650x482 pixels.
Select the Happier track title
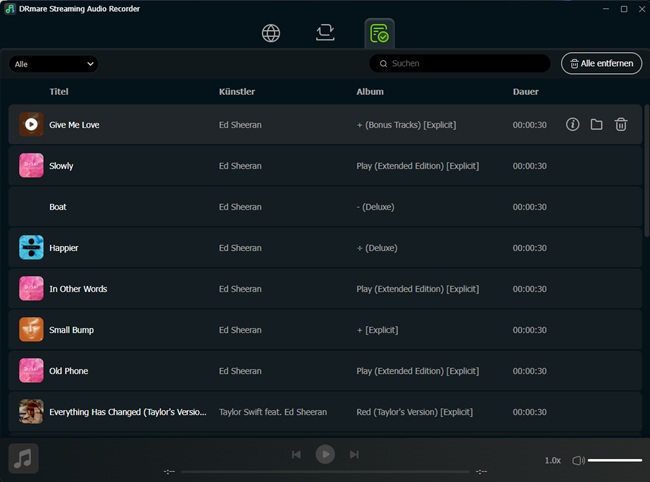[63, 248]
